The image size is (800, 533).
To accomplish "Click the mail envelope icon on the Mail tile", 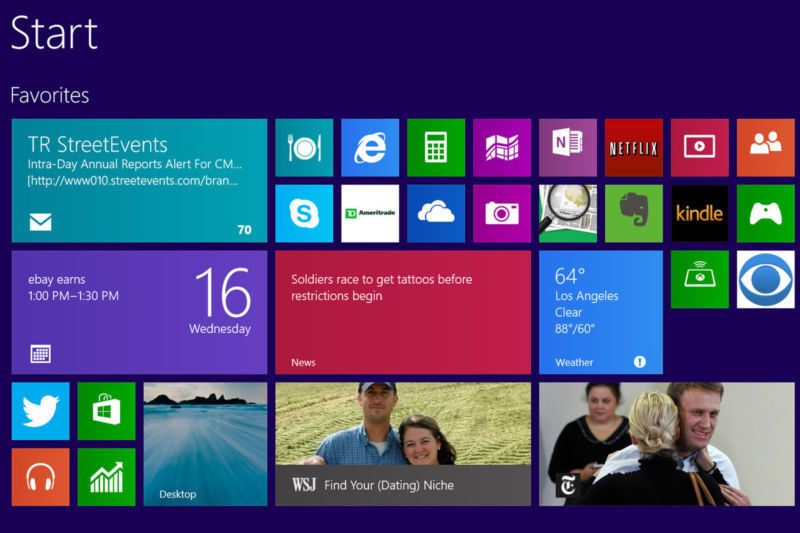I will tap(40, 222).
